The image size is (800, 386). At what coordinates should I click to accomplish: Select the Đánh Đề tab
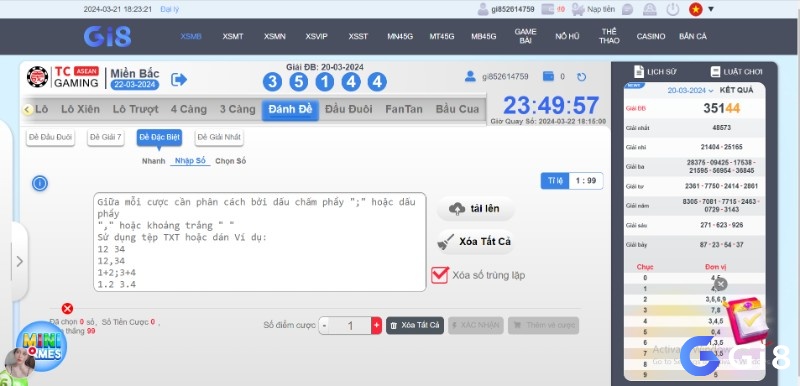click(x=290, y=110)
